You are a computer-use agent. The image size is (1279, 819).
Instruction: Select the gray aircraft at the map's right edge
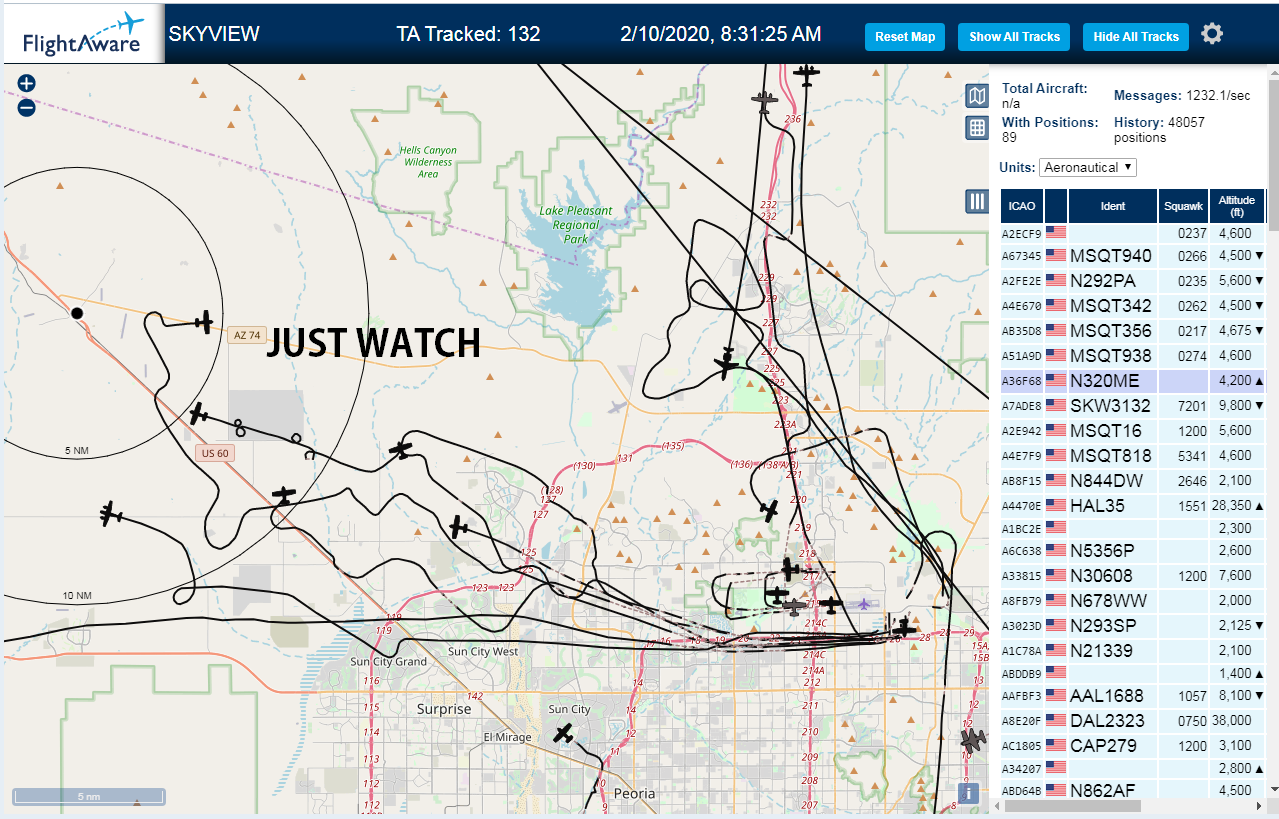[971, 740]
